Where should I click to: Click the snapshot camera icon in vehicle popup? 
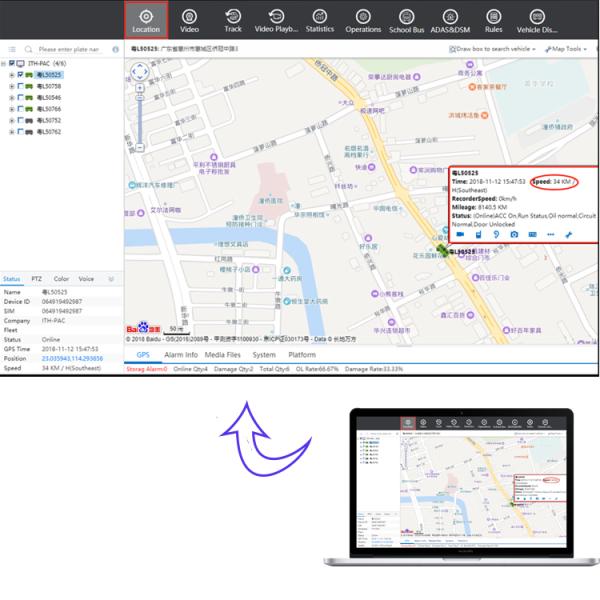point(515,234)
